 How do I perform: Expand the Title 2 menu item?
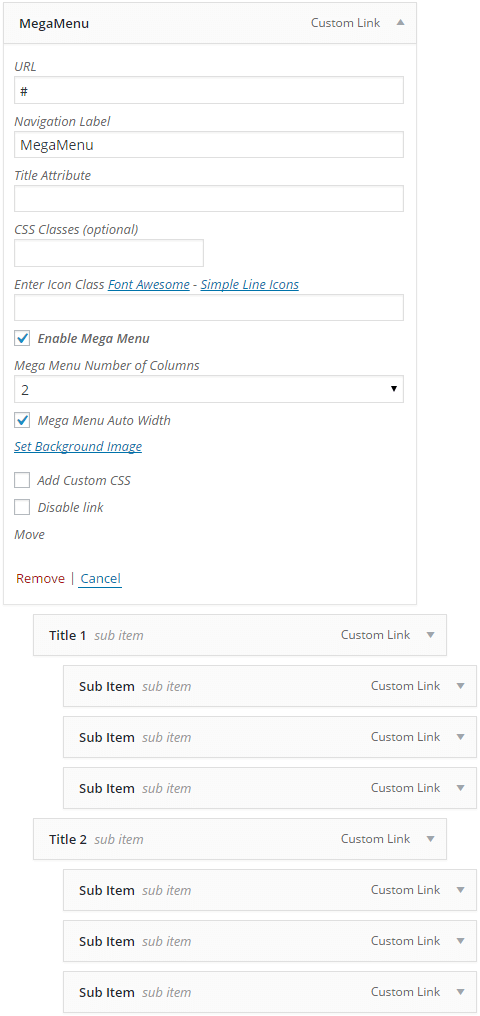[431, 839]
